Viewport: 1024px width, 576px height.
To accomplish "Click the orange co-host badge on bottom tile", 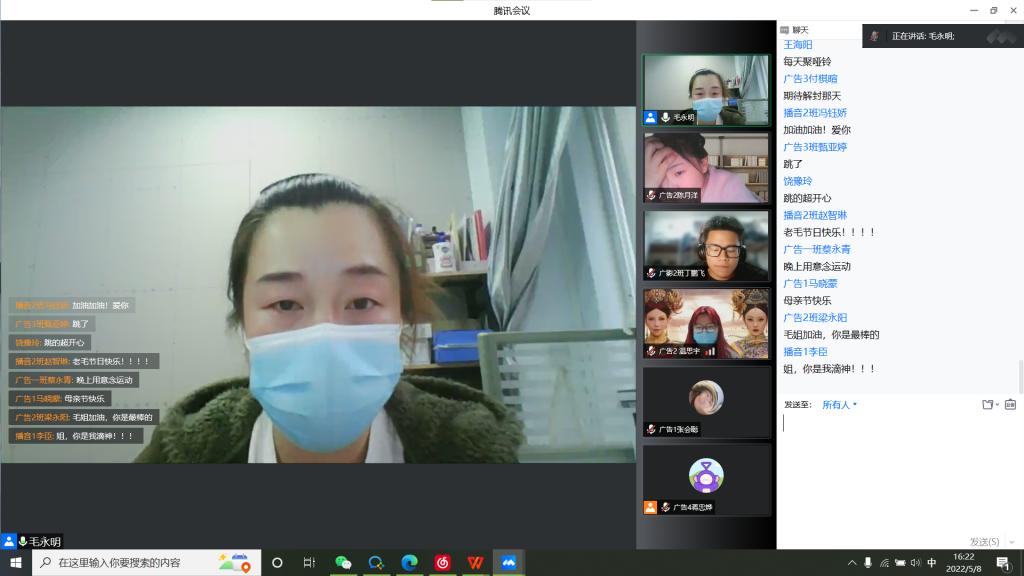I will click(x=650, y=507).
